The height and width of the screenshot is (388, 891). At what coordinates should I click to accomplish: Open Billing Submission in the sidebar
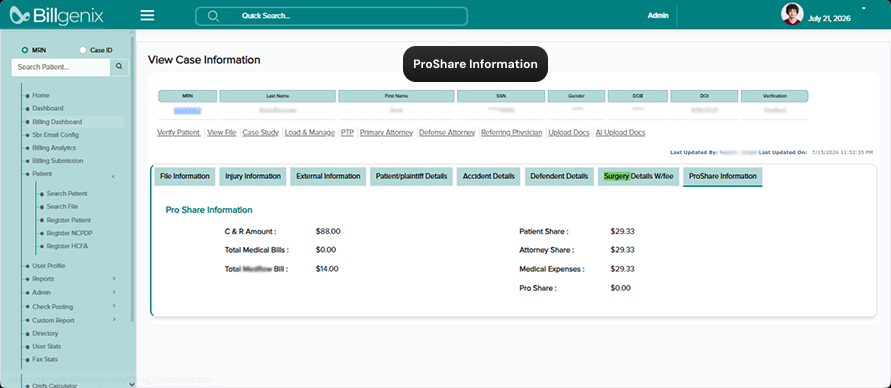click(x=57, y=161)
